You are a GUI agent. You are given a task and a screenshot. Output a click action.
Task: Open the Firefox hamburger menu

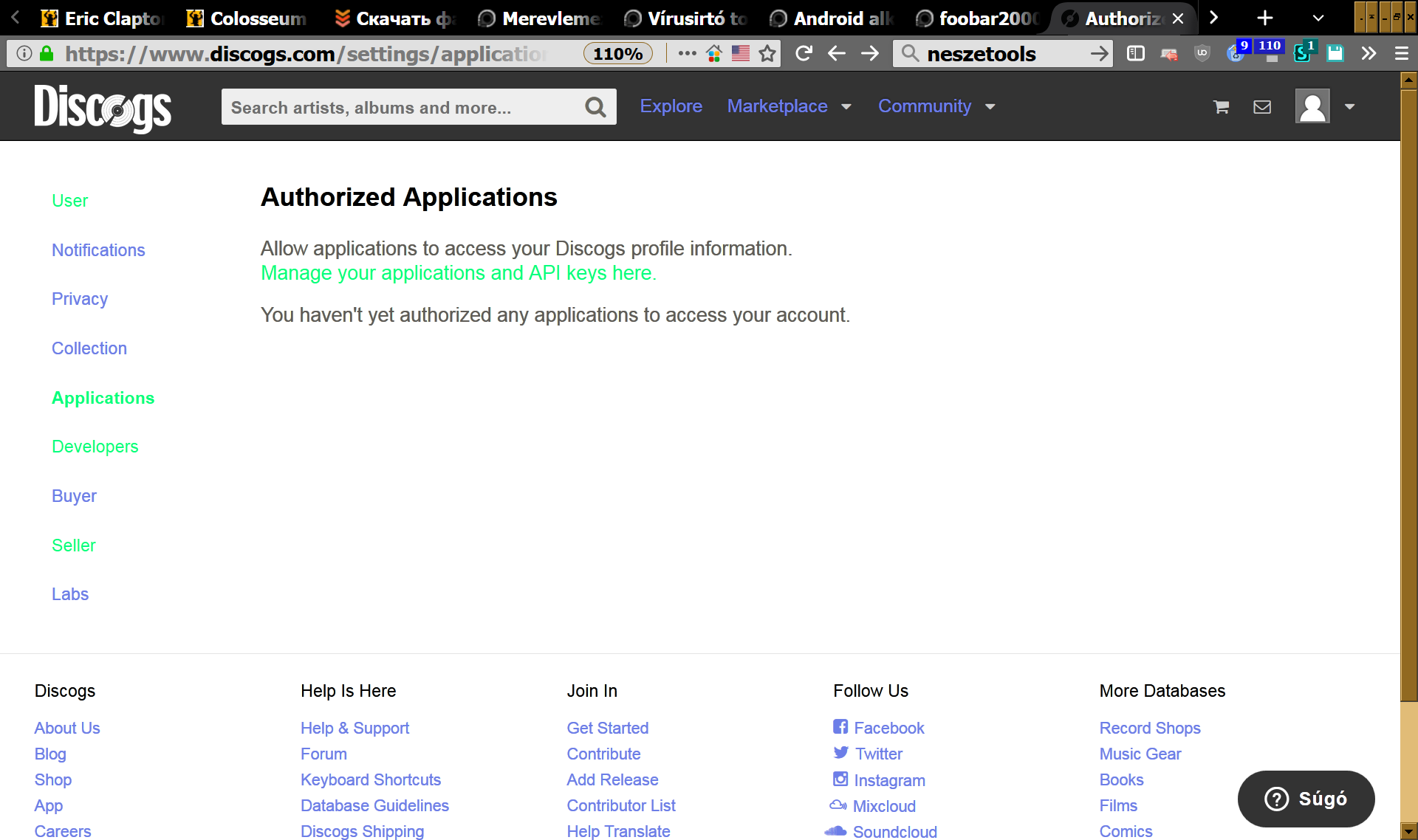pos(1401,54)
